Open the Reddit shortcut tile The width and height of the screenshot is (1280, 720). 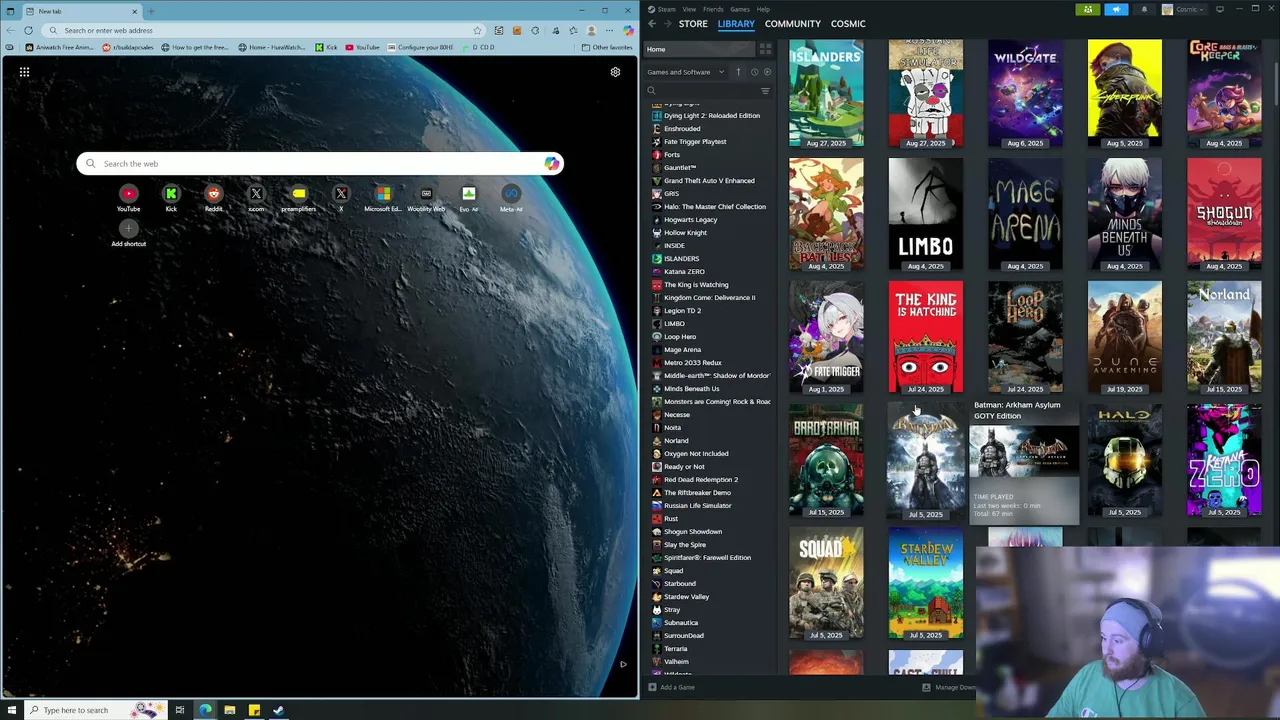pyautogui.click(x=213, y=197)
